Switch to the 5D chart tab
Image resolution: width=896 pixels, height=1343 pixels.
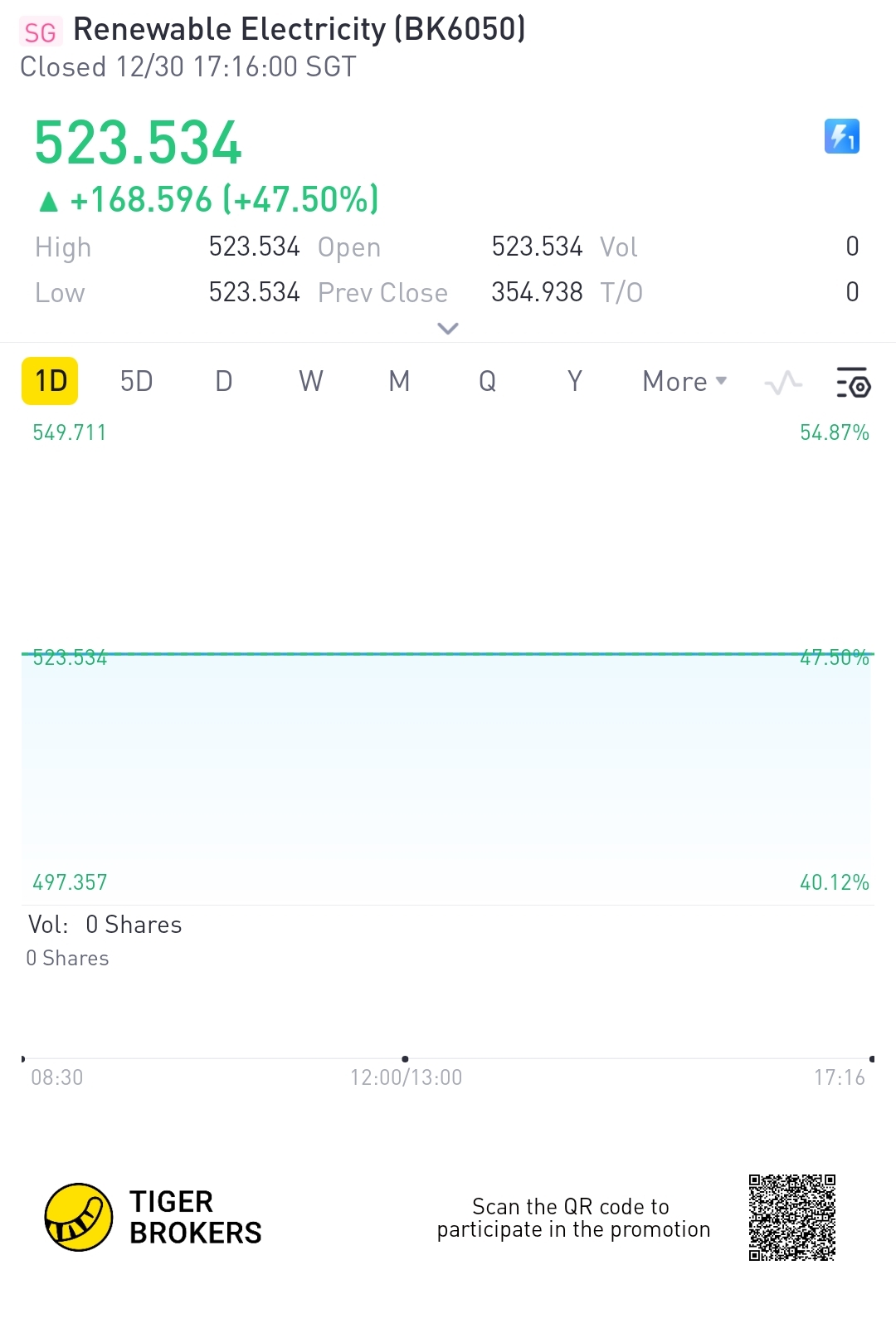[136, 382]
